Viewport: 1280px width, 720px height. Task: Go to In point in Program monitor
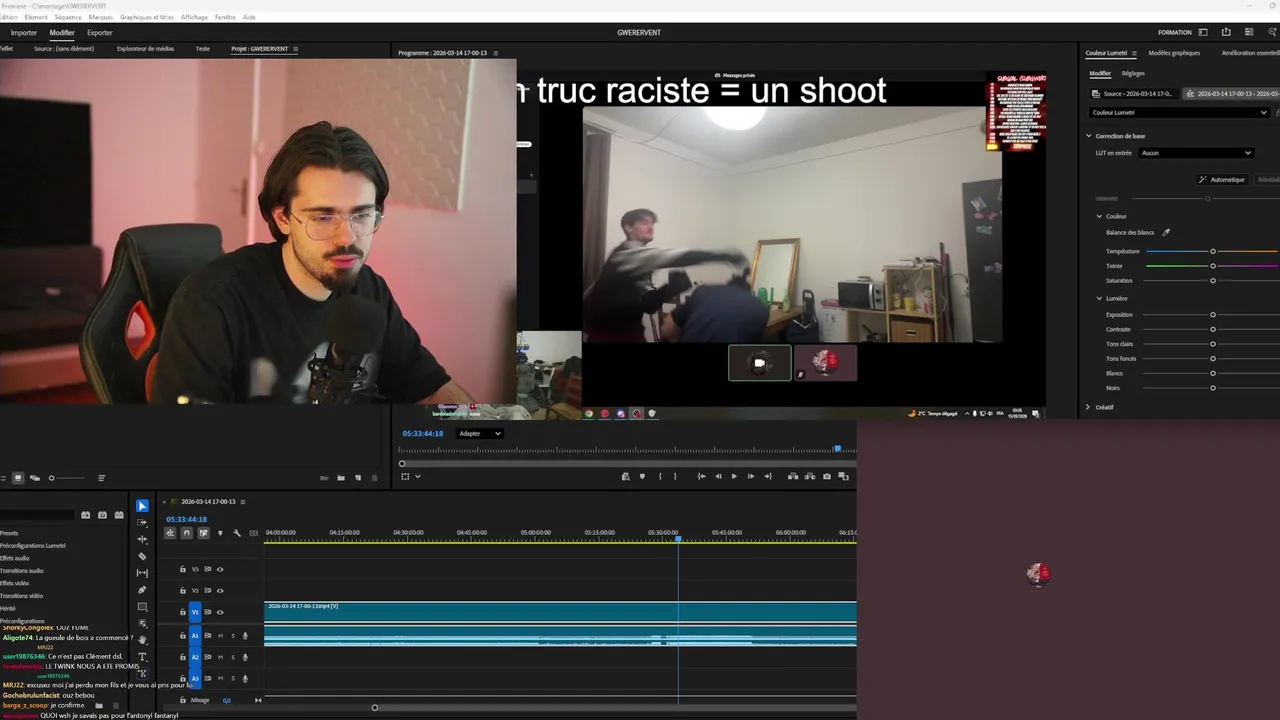tap(701, 476)
